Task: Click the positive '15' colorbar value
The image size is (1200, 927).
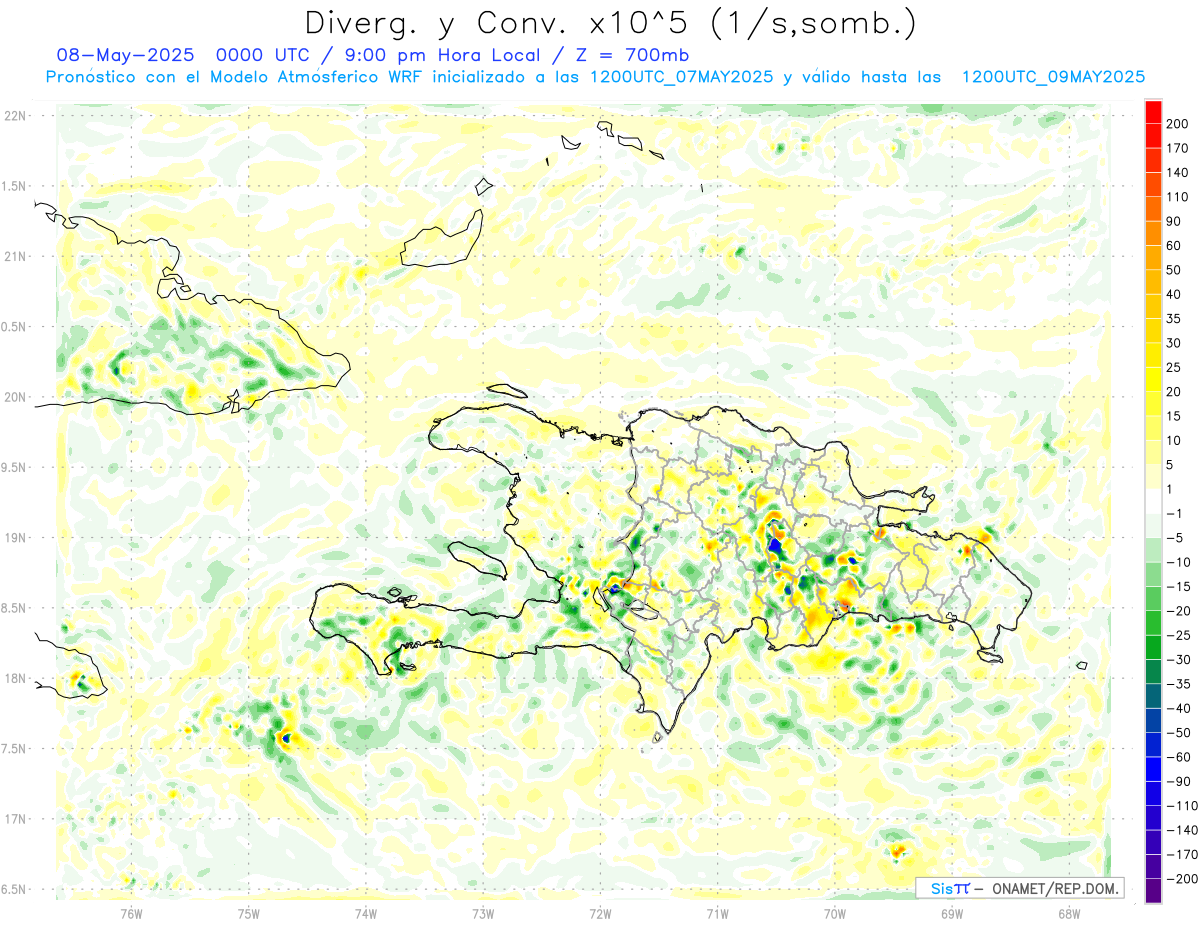Action: click(x=1174, y=417)
